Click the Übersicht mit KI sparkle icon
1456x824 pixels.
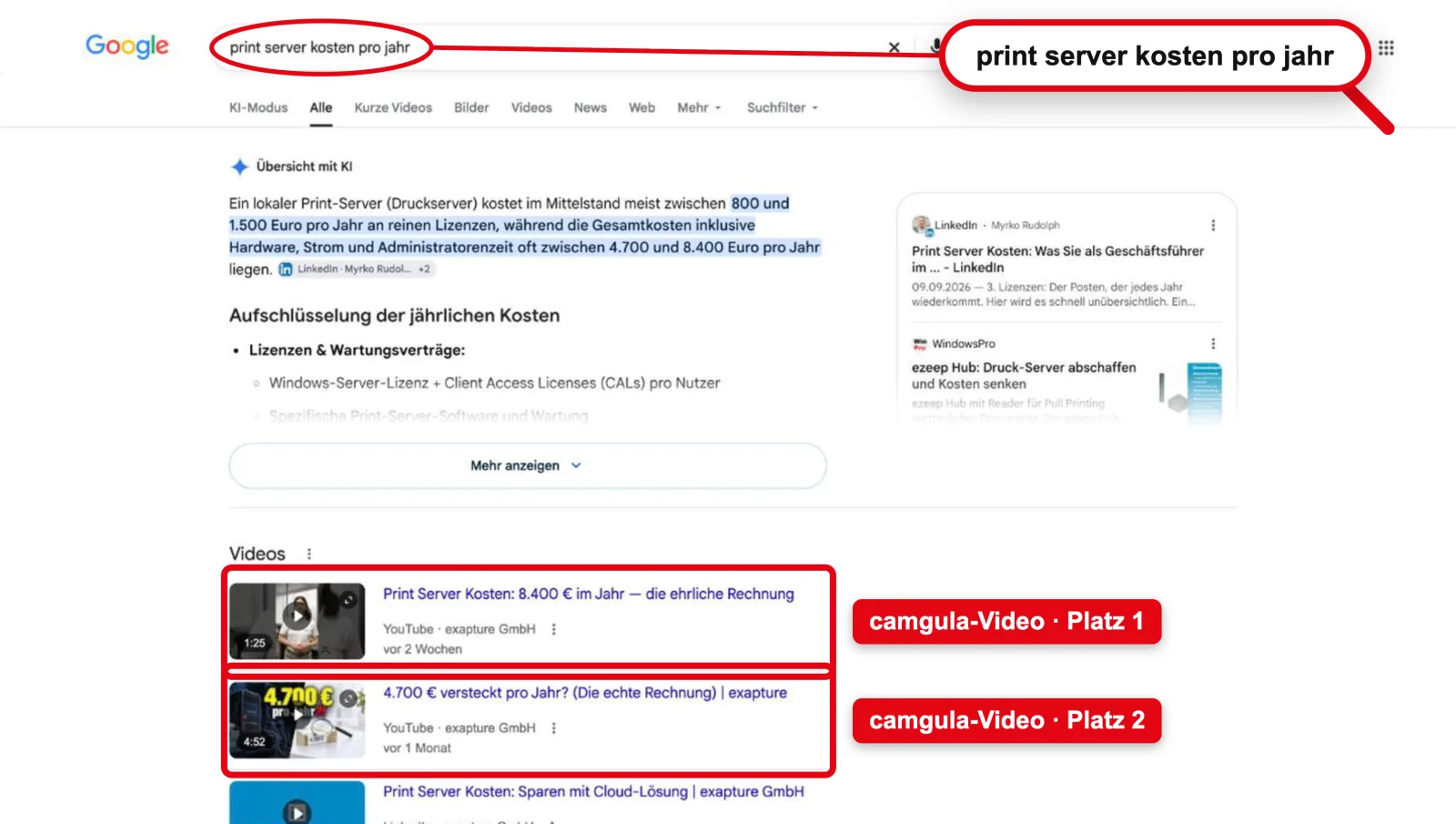point(239,167)
